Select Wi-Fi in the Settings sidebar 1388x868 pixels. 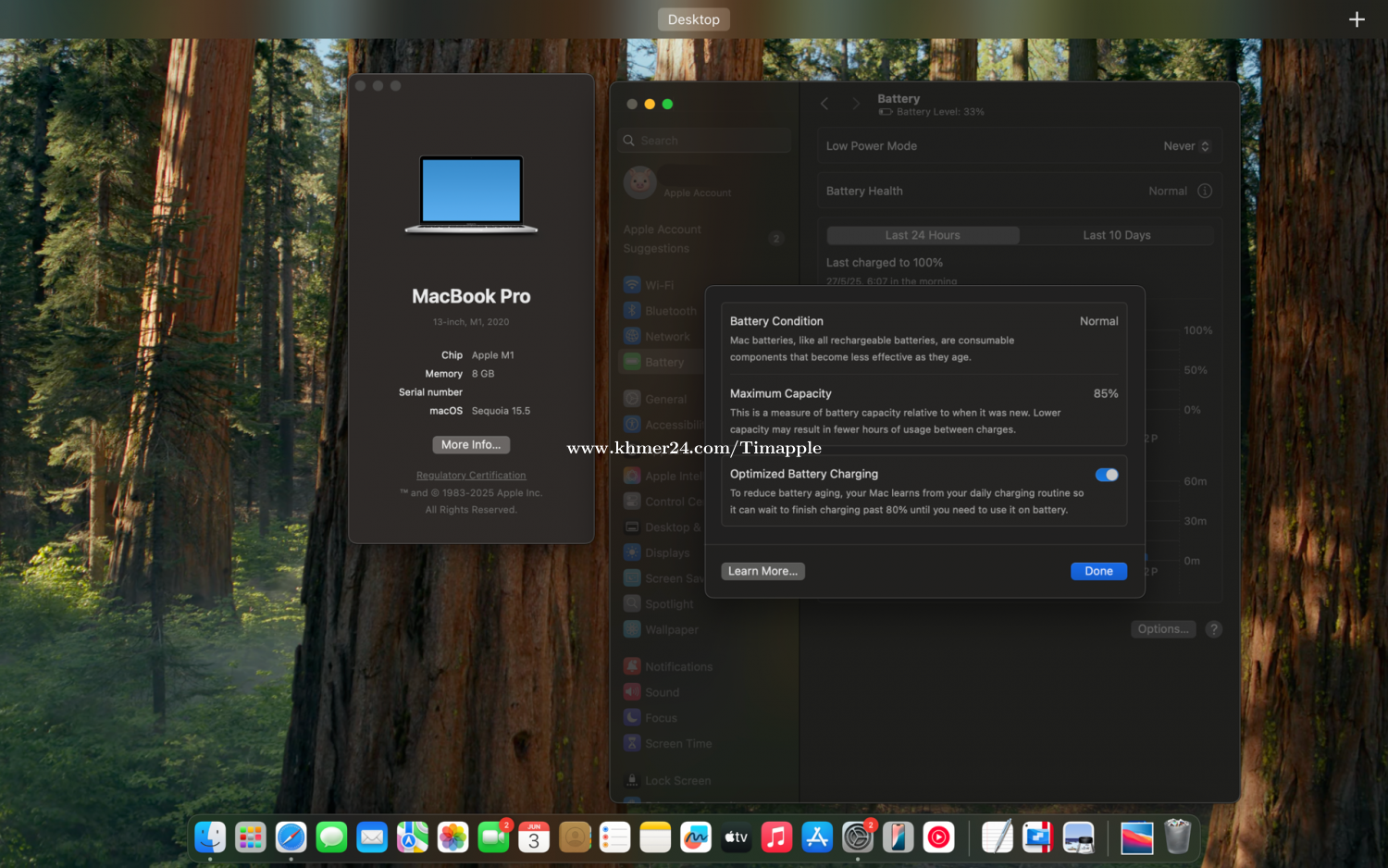pyautogui.click(x=648, y=285)
